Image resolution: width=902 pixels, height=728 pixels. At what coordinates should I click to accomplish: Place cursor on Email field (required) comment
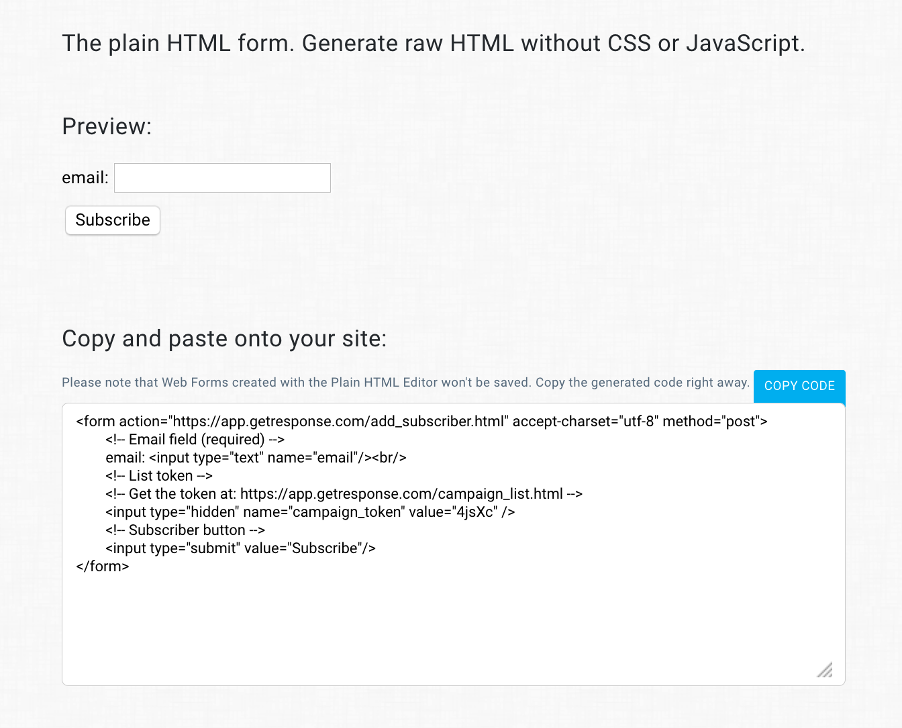click(195, 439)
